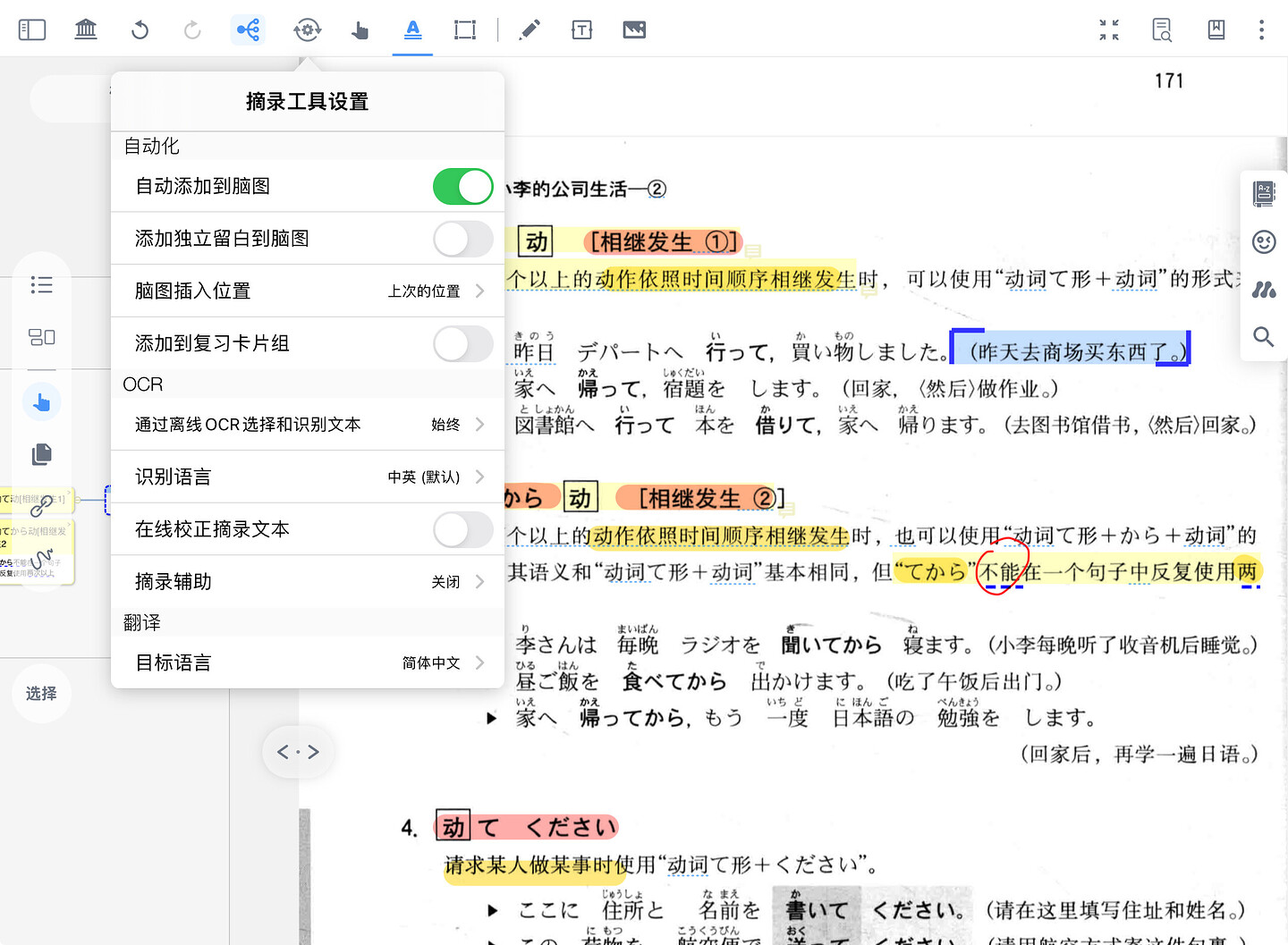Image resolution: width=1288 pixels, height=945 pixels.
Task: Open the document search icon
Action: (1162, 30)
